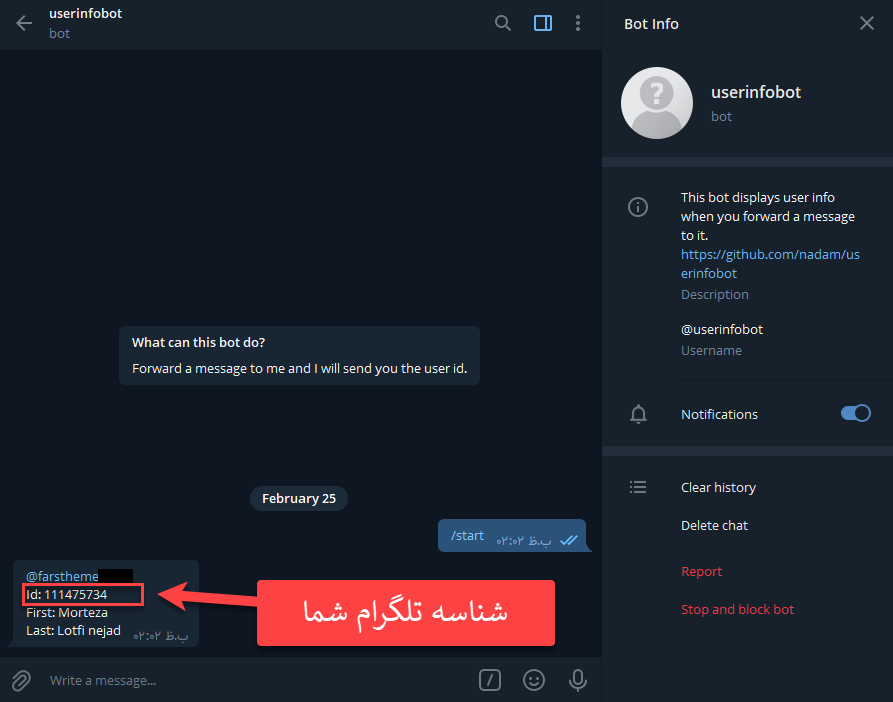Click the @userinfobot username entry

coord(722,330)
